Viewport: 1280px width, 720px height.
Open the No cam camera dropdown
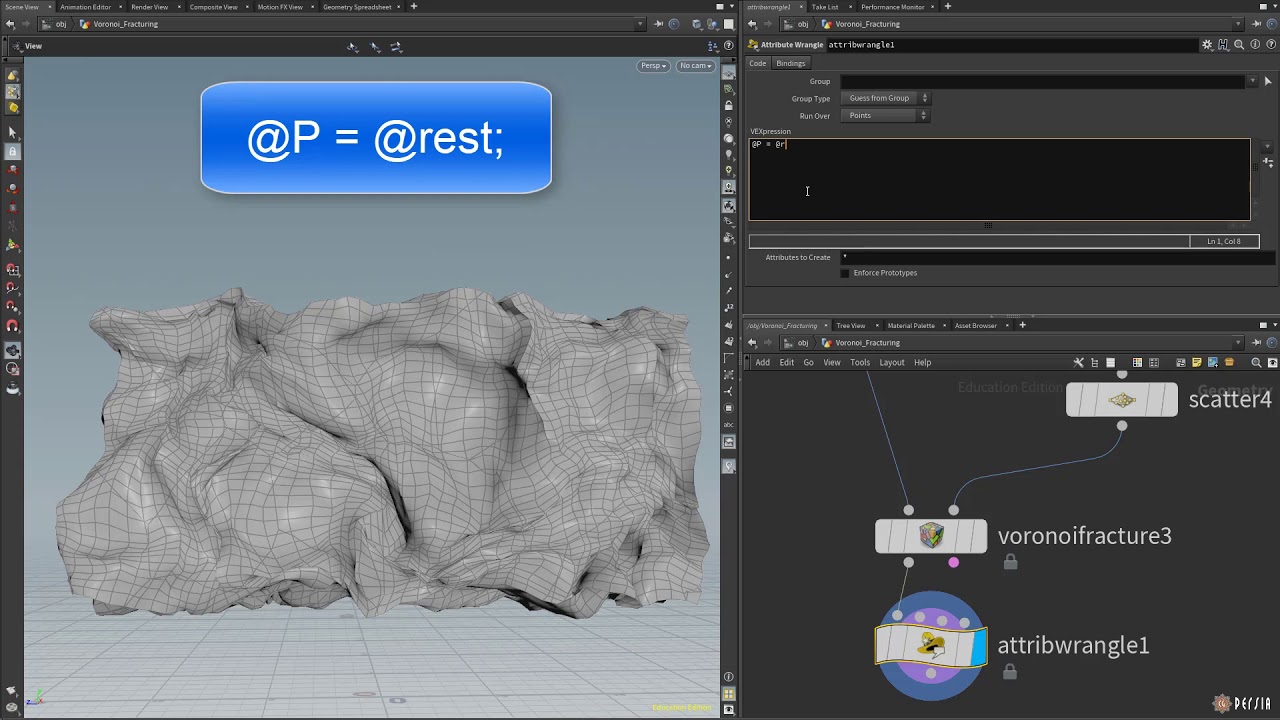point(696,66)
